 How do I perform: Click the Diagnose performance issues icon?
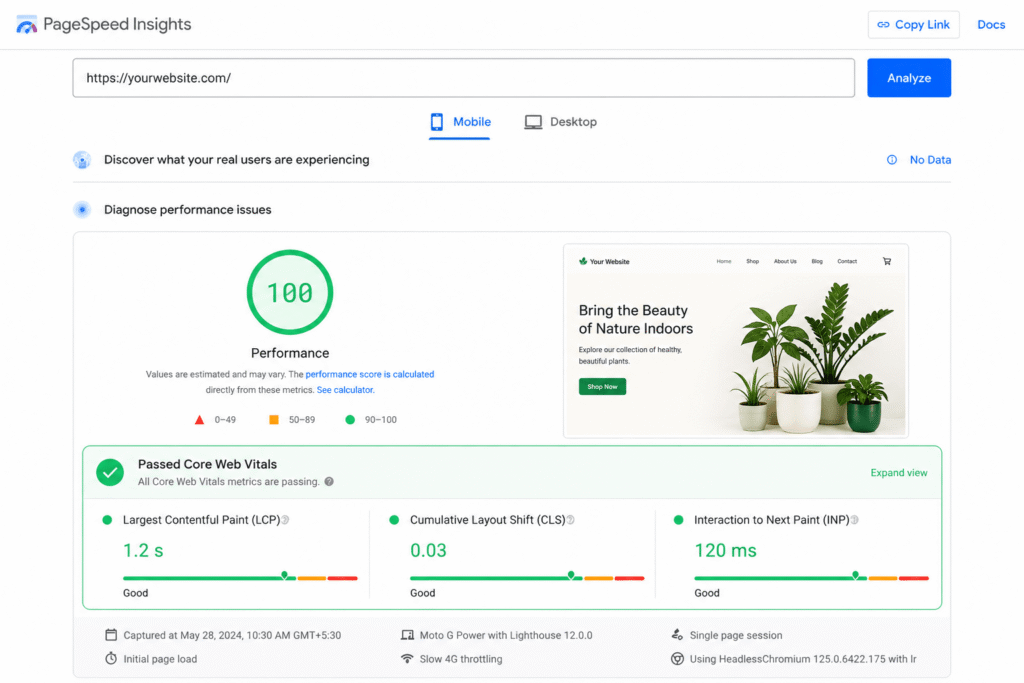point(82,210)
